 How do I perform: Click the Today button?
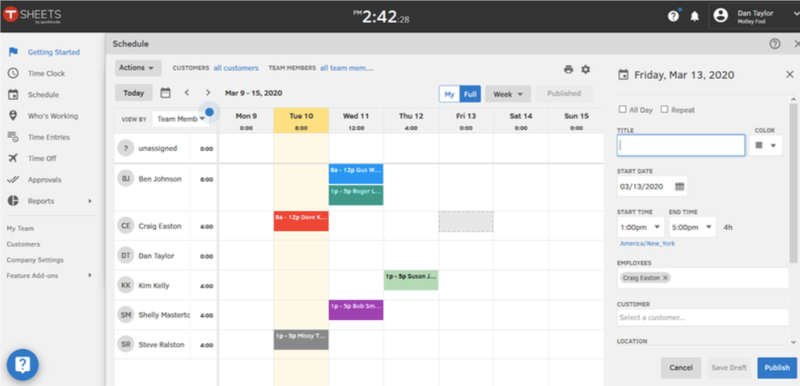pos(134,93)
